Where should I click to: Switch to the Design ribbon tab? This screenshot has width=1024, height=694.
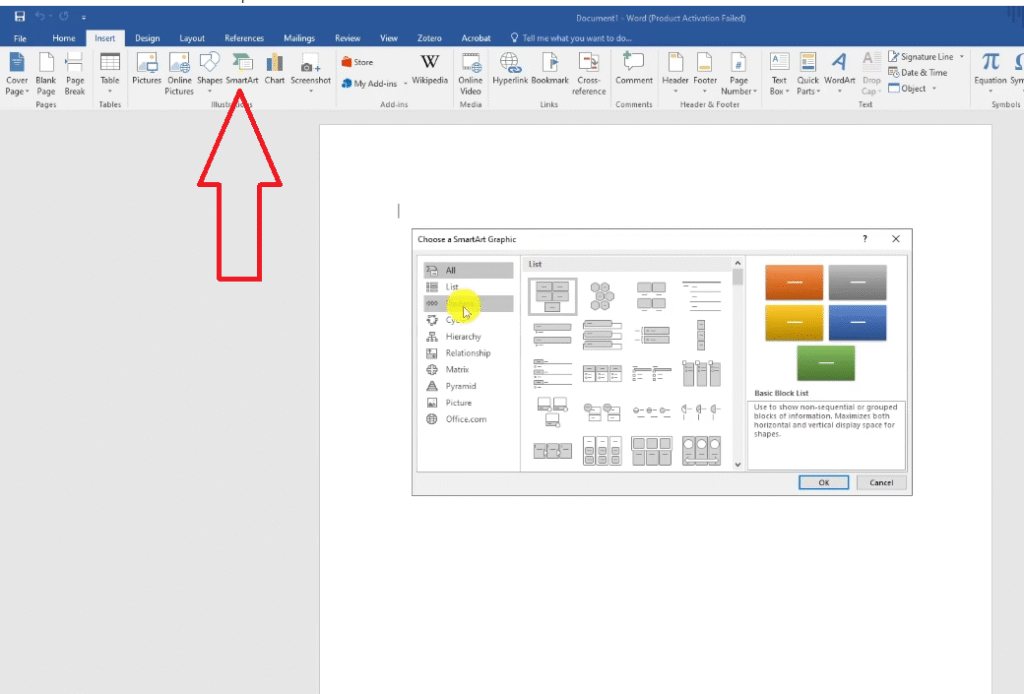point(147,38)
